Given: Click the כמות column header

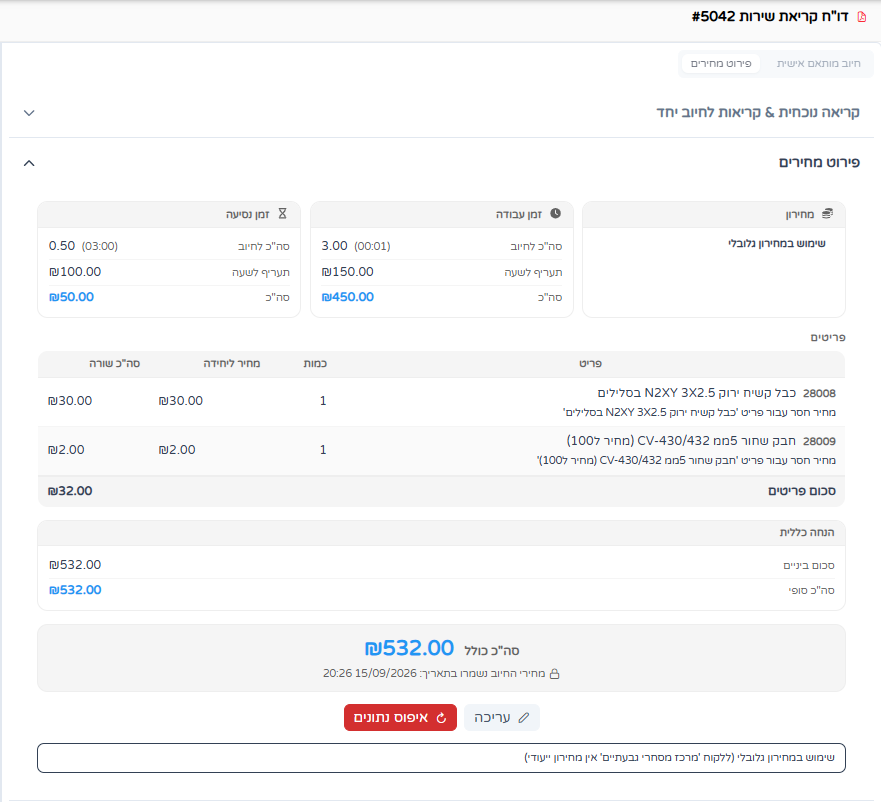Looking at the screenshot, I should point(315,364).
